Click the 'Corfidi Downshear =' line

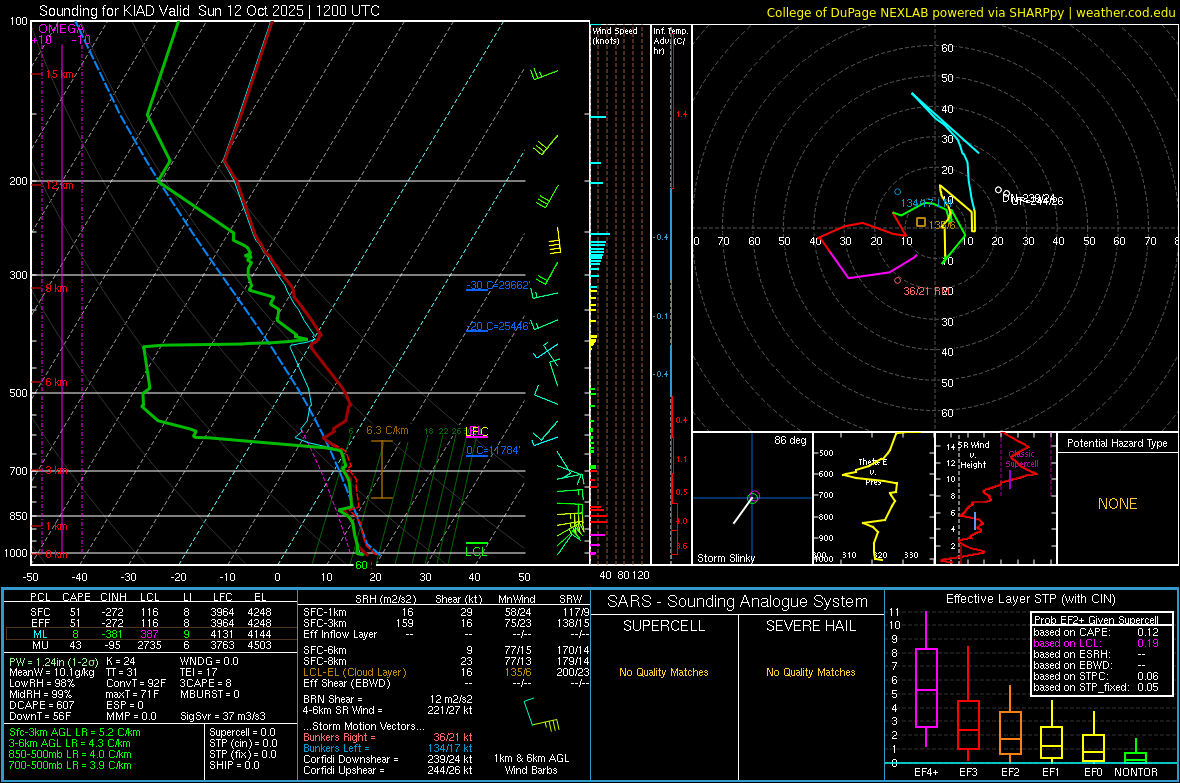(x=388, y=759)
